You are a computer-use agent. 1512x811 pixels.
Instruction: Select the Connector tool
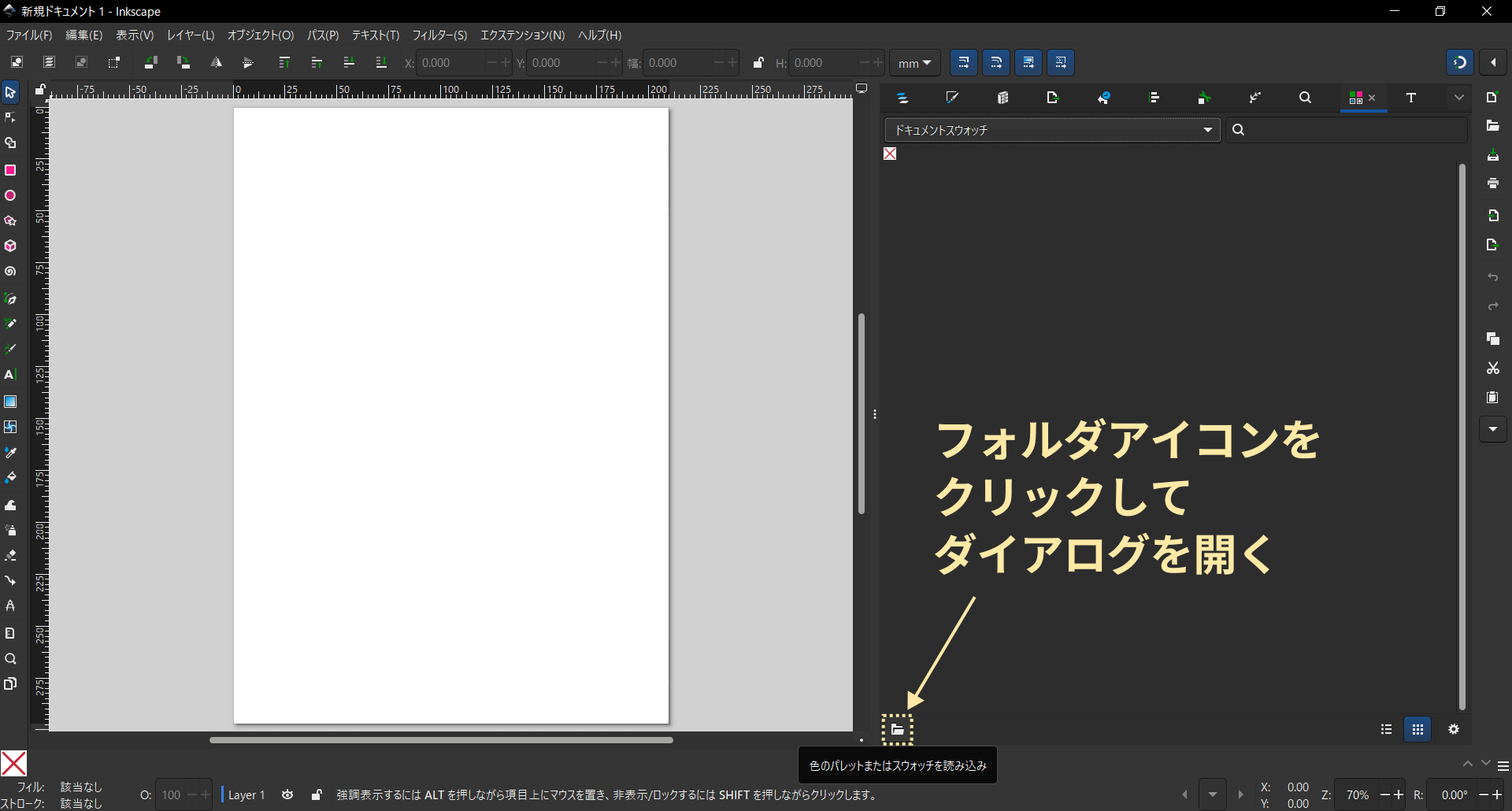[10, 581]
